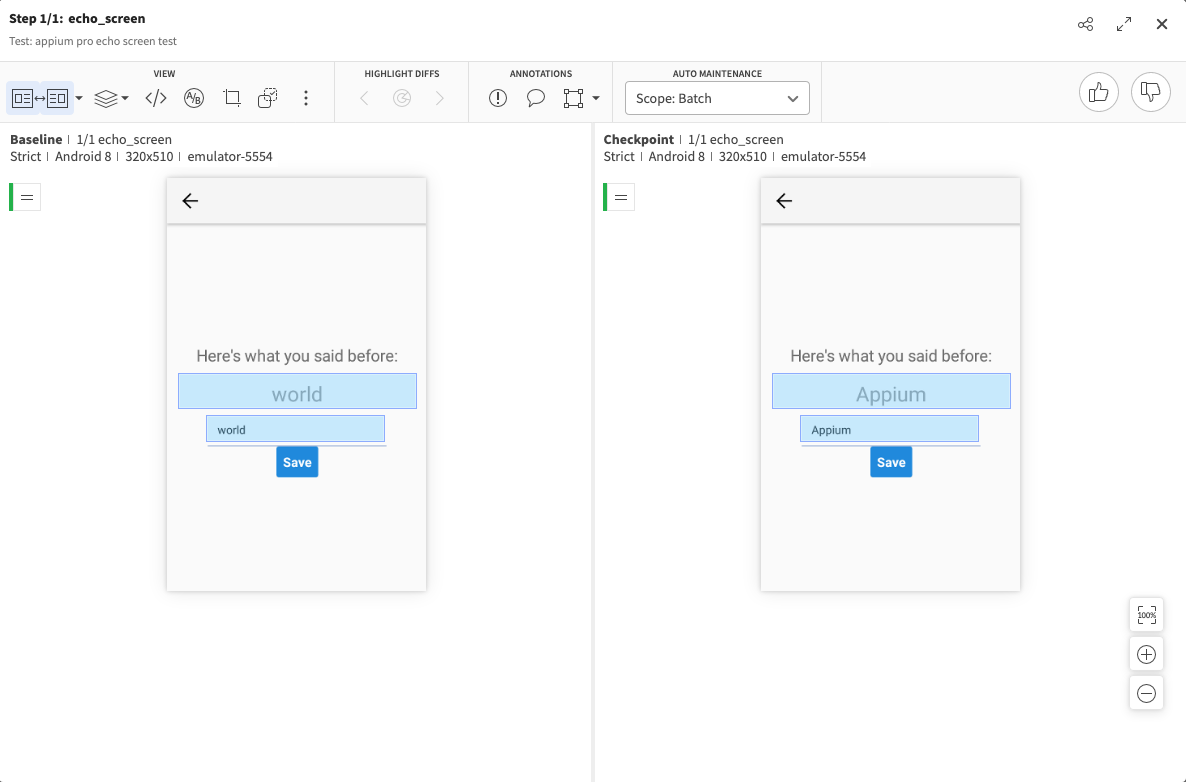Screen dimensions: 1186x782
Task: Click the large 'Appium' text in checkpoint
Action: click(x=891, y=395)
